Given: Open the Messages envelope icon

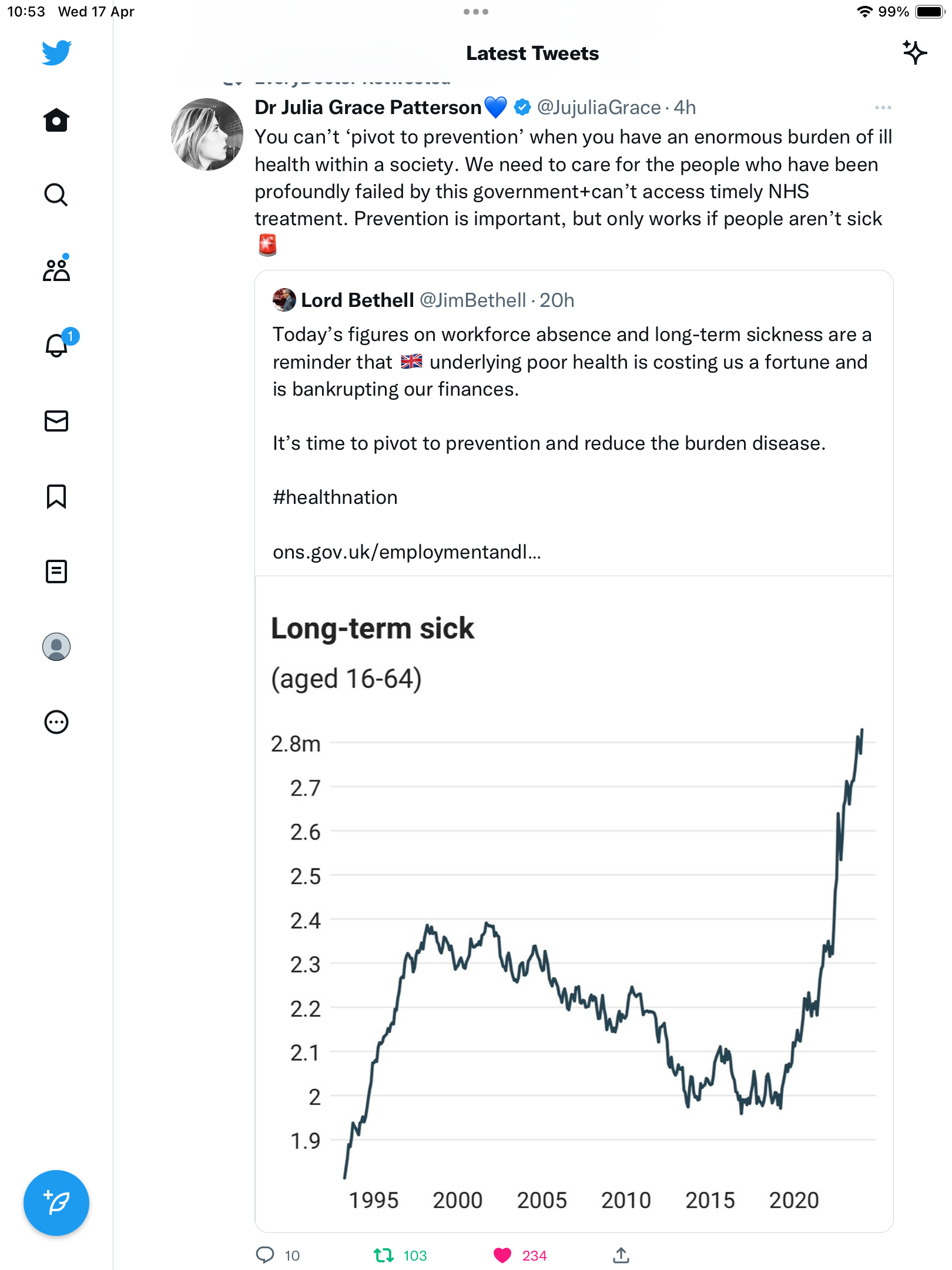Looking at the screenshot, I should click(56, 421).
